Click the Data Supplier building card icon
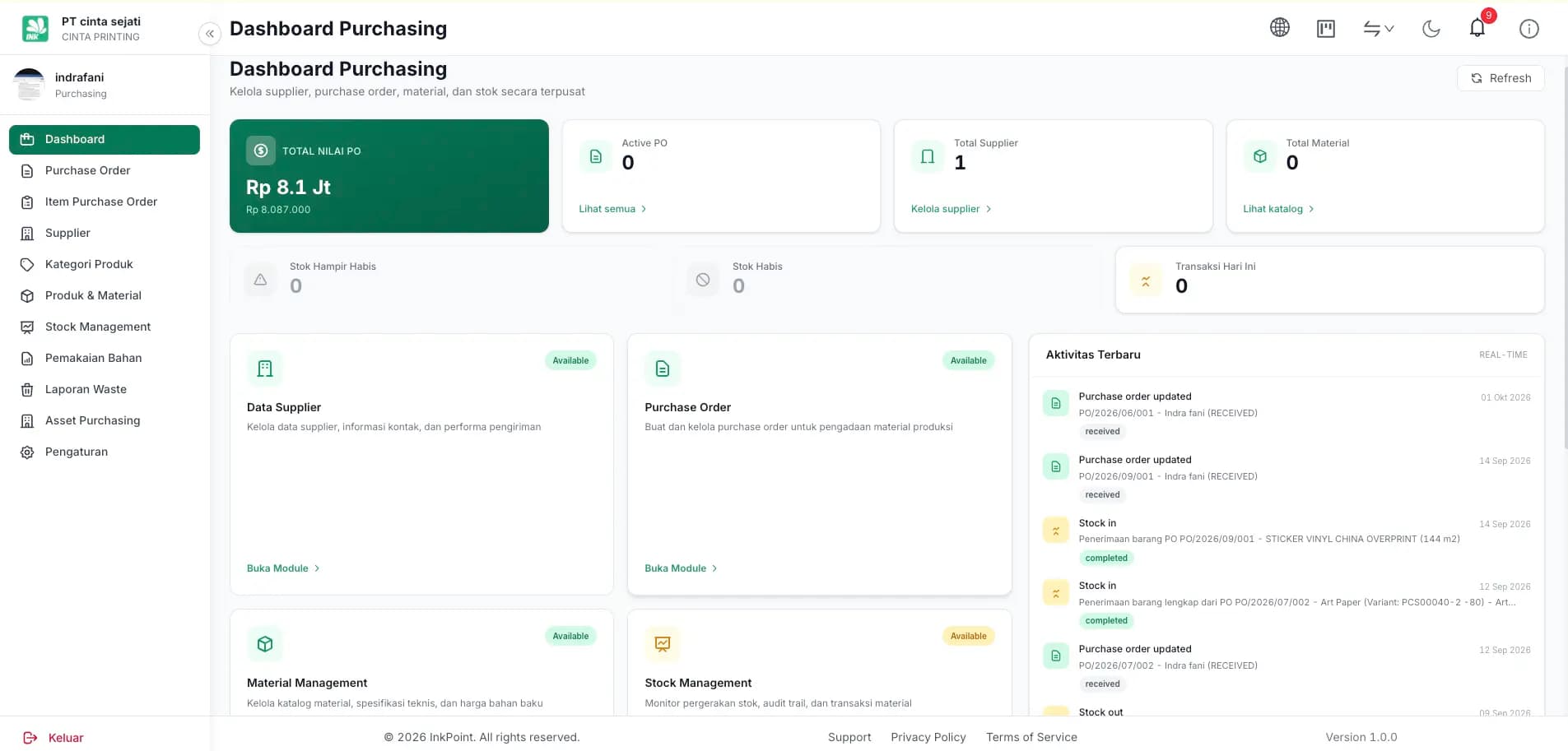 (x=265, y=369)
